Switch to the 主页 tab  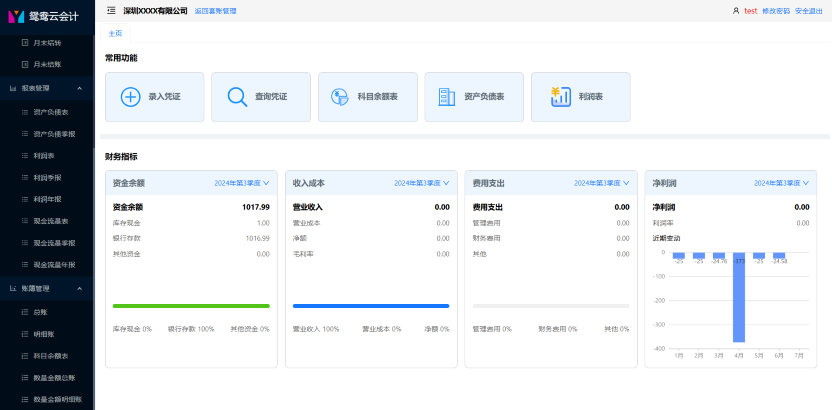click(115, 33)
